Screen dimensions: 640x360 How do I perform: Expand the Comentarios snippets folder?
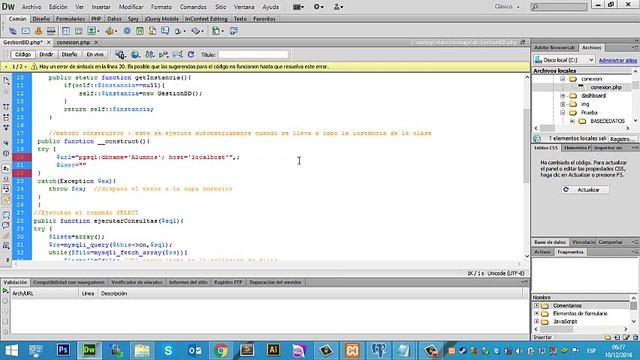[x=536, y=305]
